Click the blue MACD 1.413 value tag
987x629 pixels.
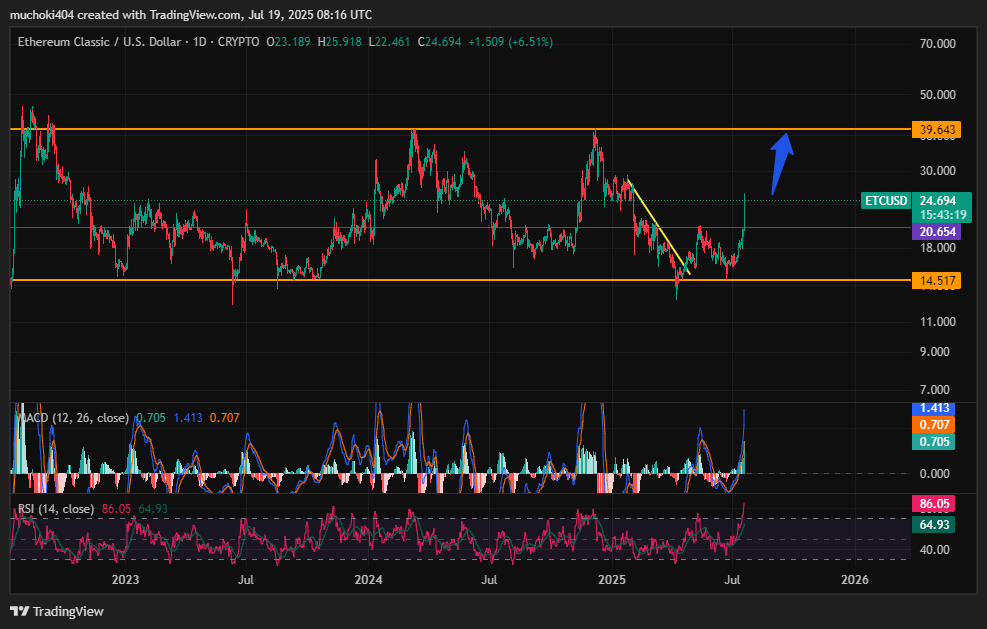point(933,408)
